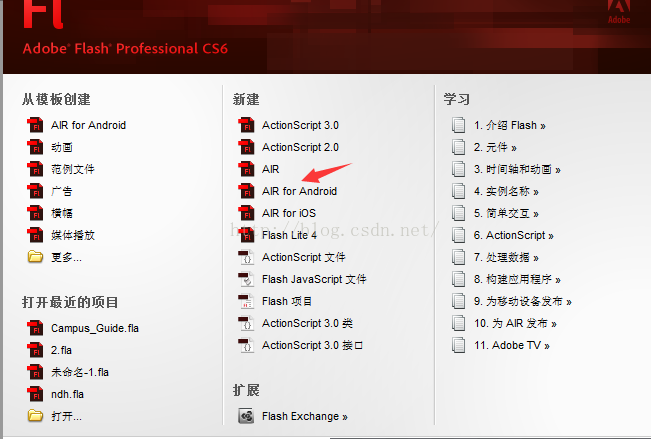The width and height of the screenshot is (651, 439).
Task: Click the 未命名-1.fla file icon
Action: click(35, 372)
